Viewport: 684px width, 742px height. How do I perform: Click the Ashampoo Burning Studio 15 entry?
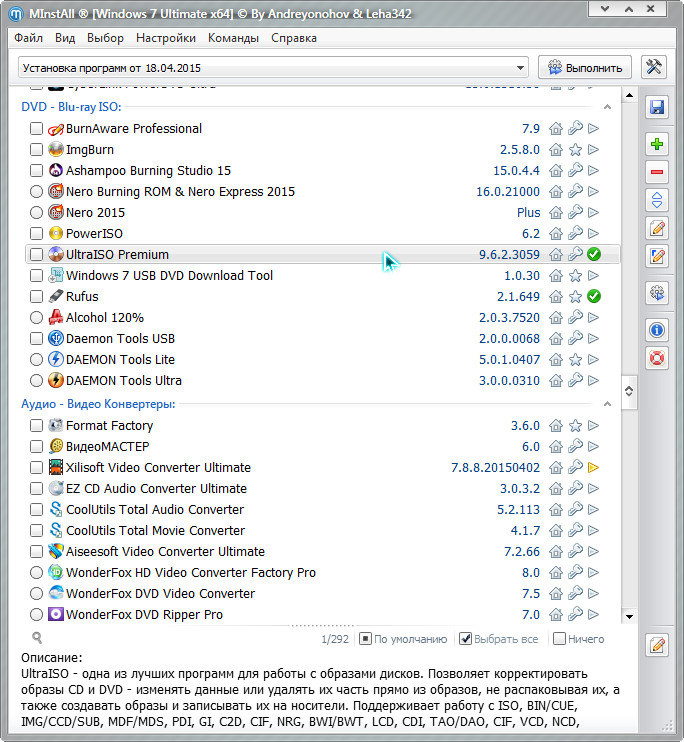click(x=148, y=170)
